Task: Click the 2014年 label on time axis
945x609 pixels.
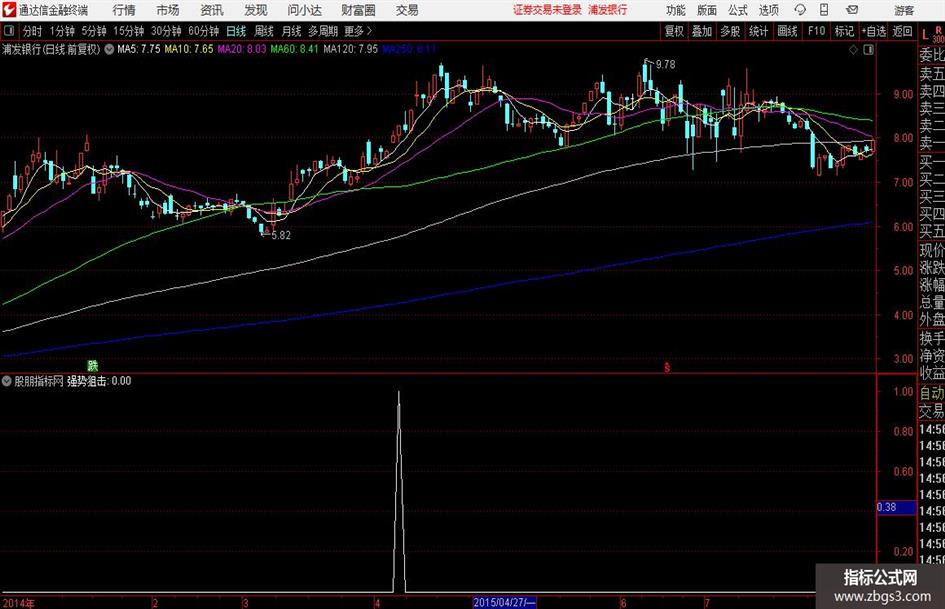Action: coord(18,603)
